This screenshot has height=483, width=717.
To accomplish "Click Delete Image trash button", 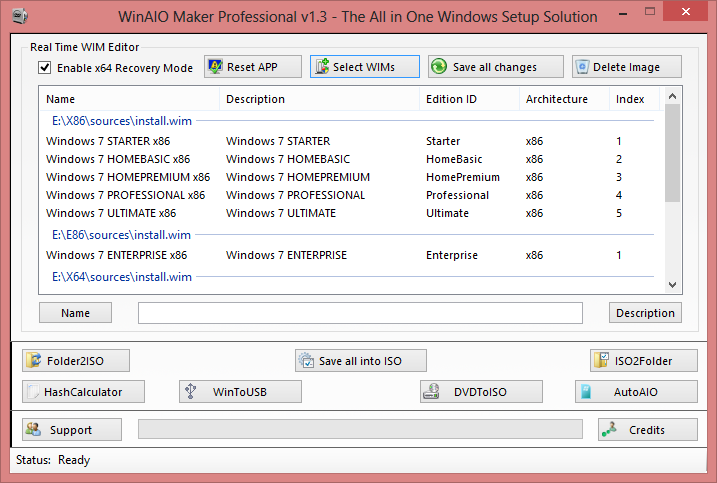I will [627, 67].
